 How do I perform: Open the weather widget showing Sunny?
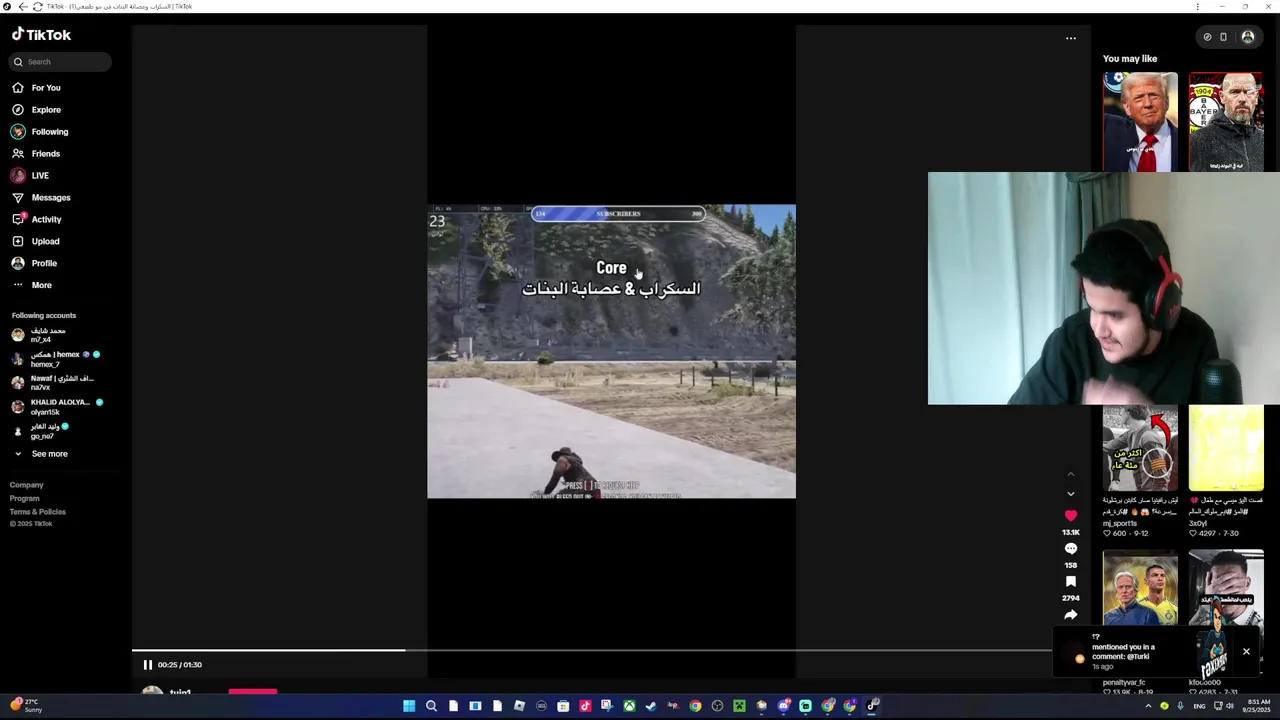[x=26, y=706]
